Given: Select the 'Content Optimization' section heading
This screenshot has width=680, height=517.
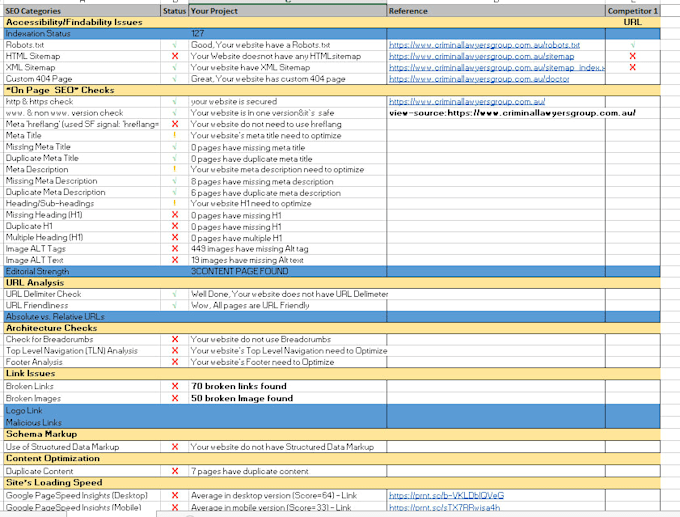Looking at the screenshot, I should [53, 458].
